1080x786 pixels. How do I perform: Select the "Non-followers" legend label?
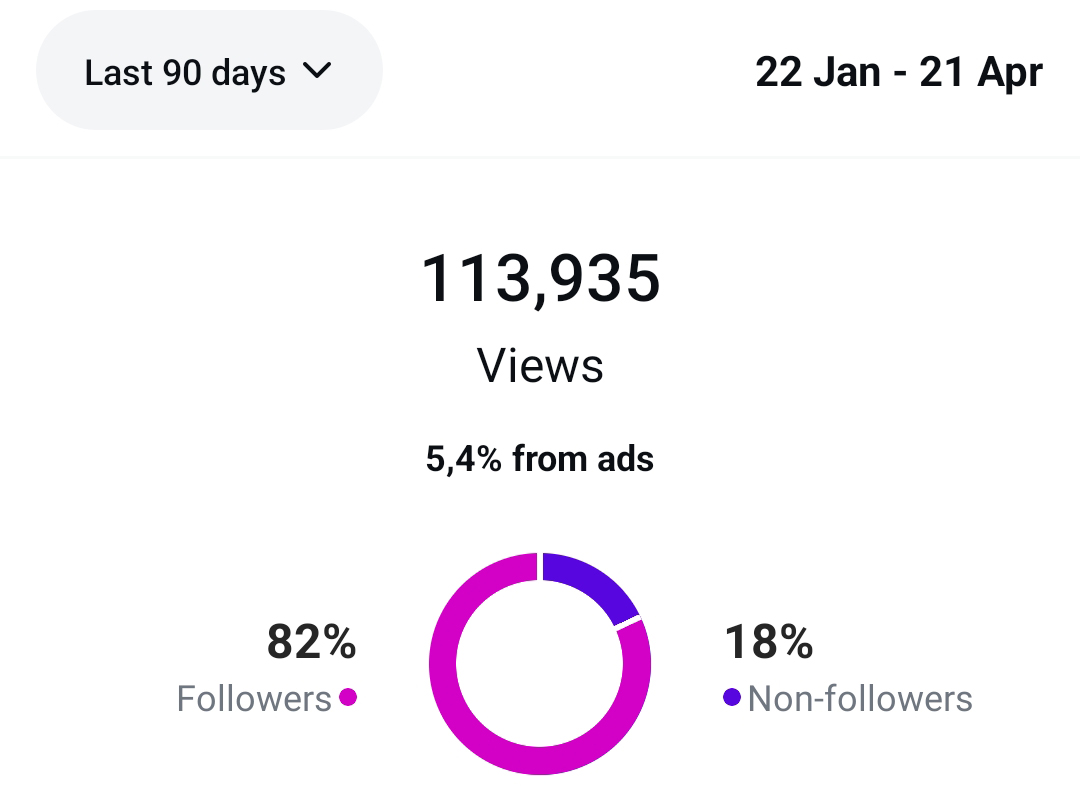click(860, 698)
